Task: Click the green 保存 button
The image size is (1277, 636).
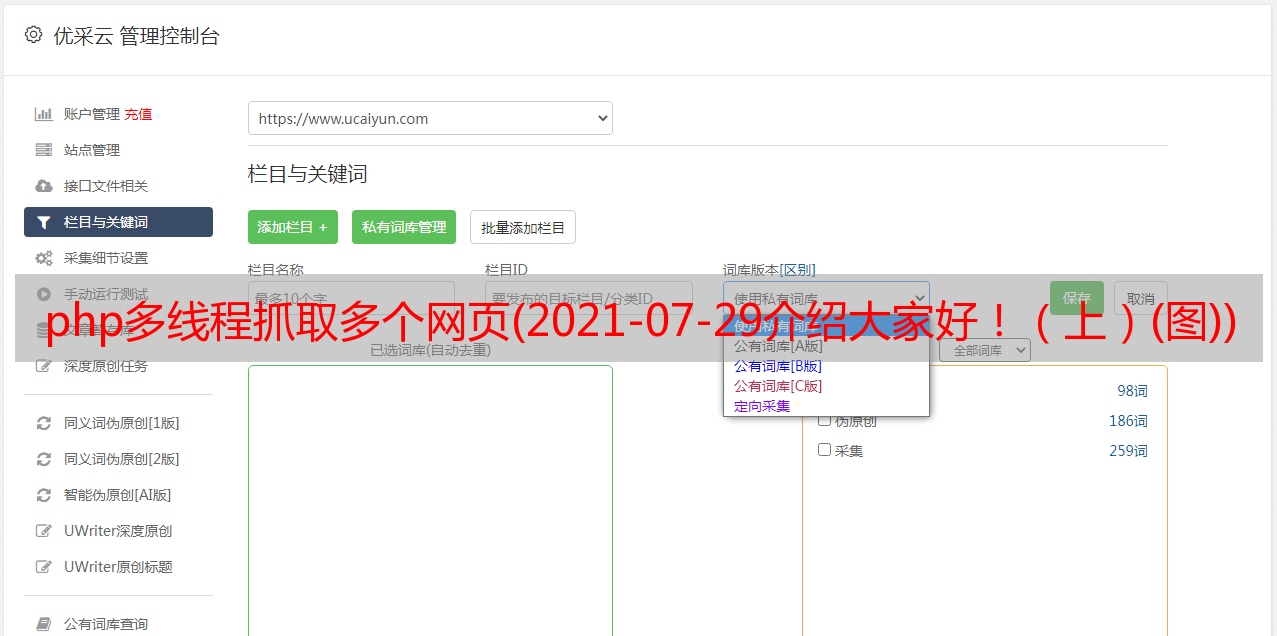Action: point(1077,298)
